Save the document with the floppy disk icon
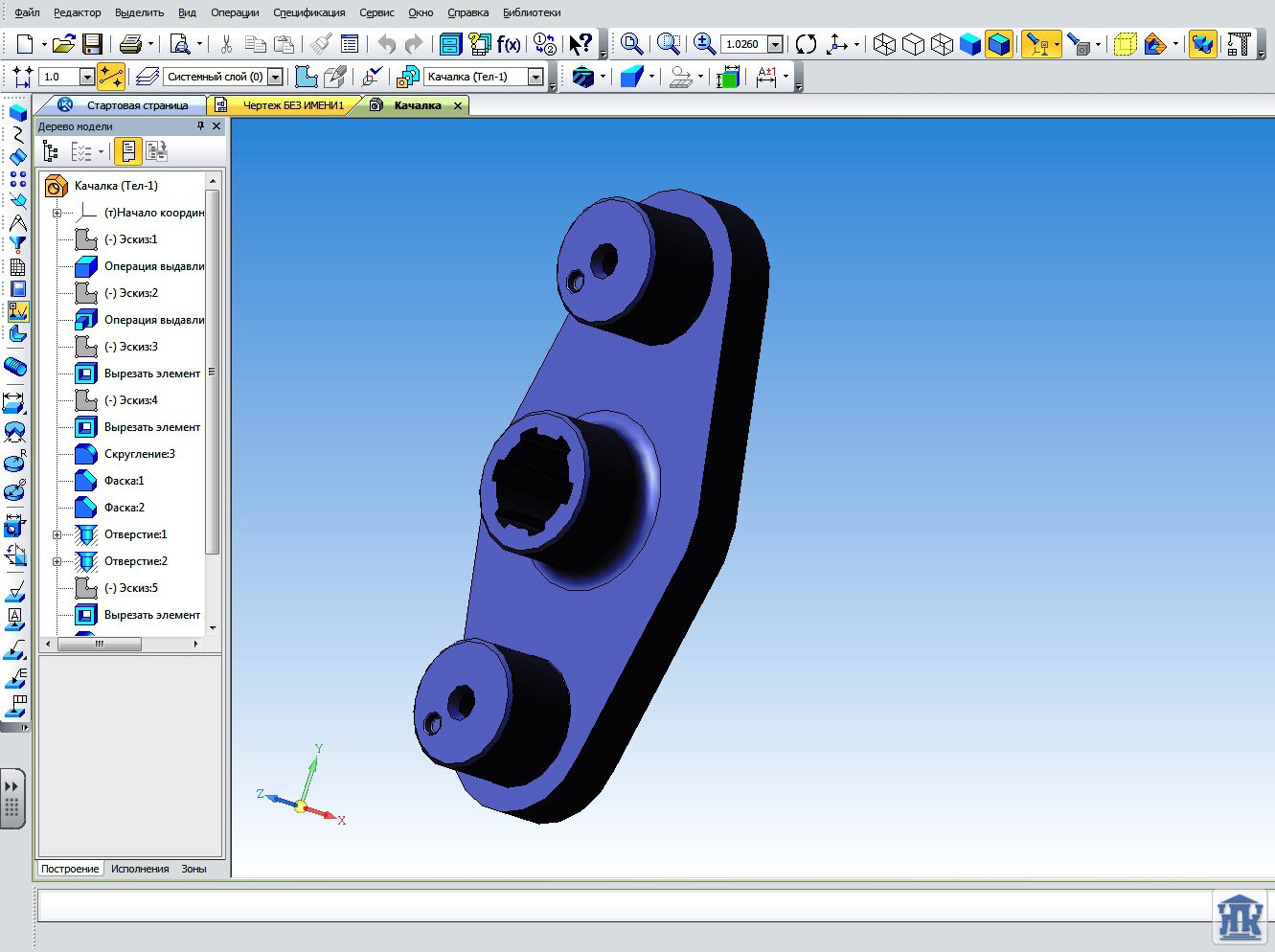1275x952 pixels. tap(92, 44)
